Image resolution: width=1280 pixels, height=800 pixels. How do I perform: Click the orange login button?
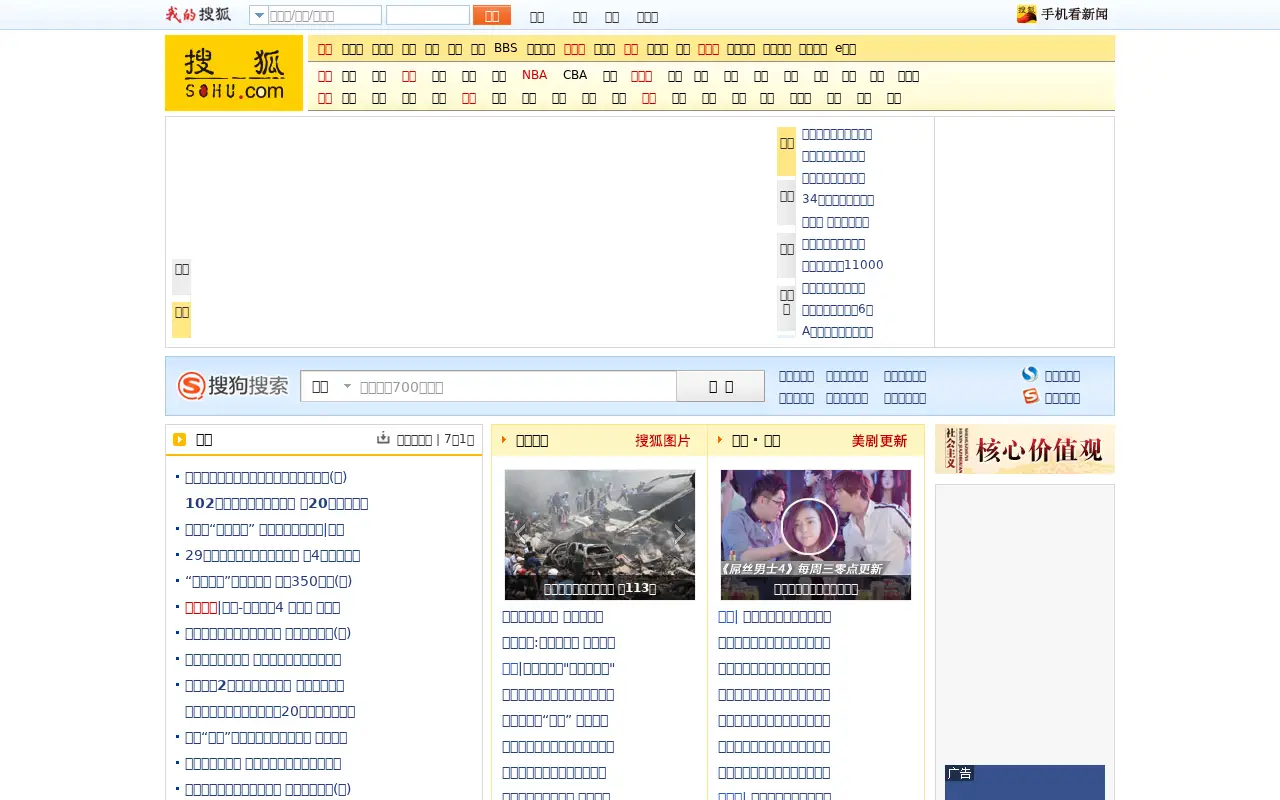[x=492, y=15]
